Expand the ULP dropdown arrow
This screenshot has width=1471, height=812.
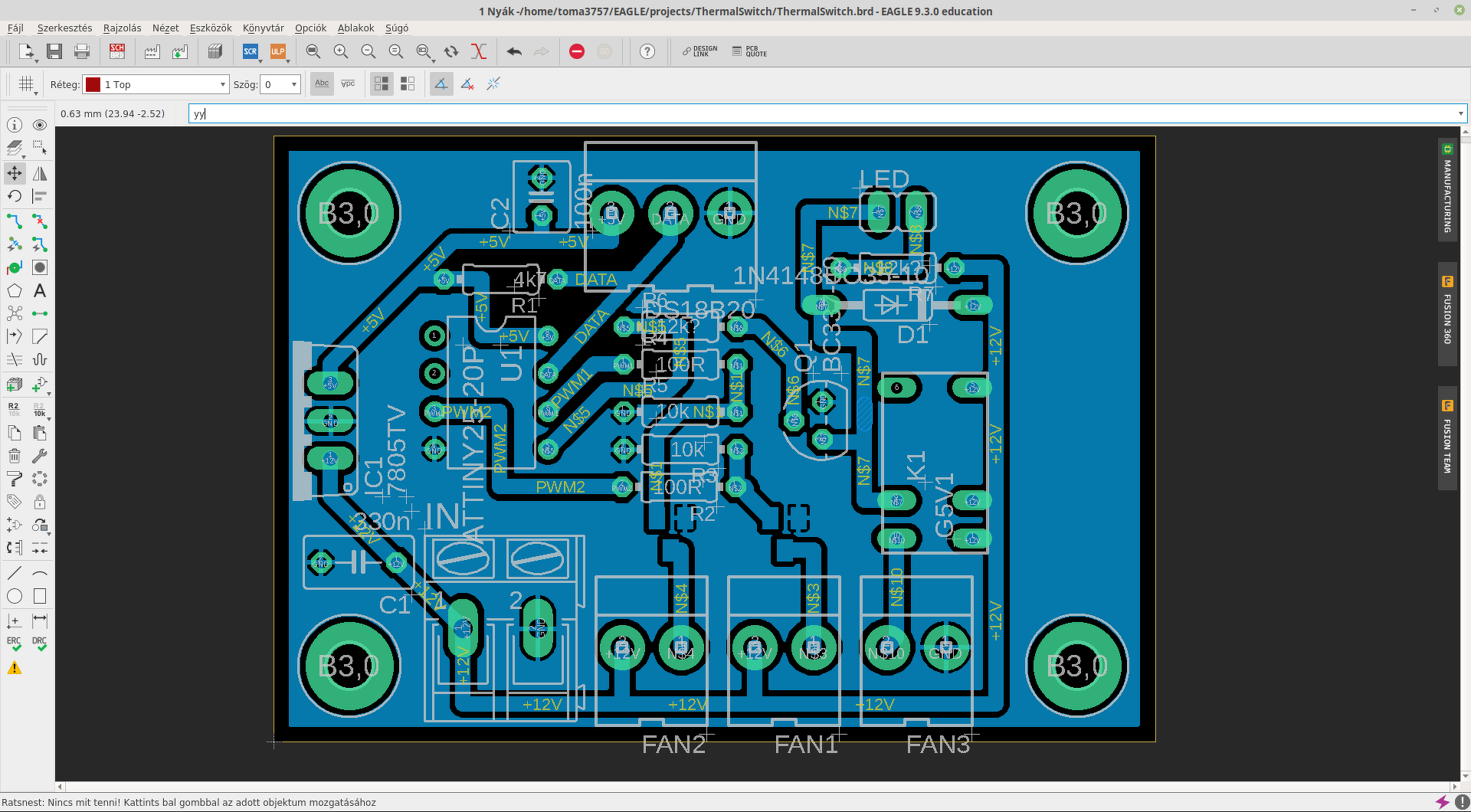(x=288, y=60)
